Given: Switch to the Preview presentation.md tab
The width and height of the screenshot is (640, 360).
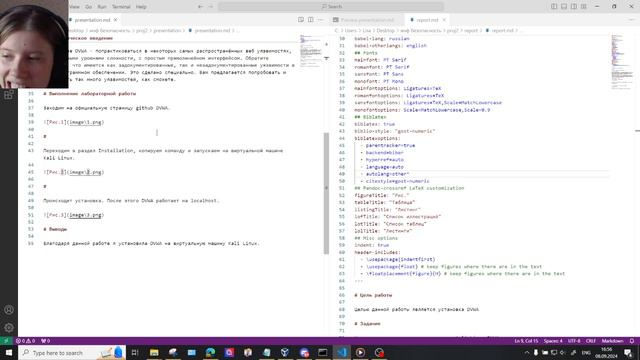Looking at the screenshot, I should point(367,20).
